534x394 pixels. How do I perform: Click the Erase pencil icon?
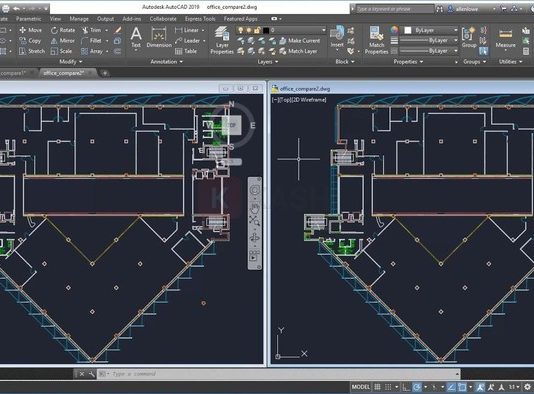click(x=118, y=30)
